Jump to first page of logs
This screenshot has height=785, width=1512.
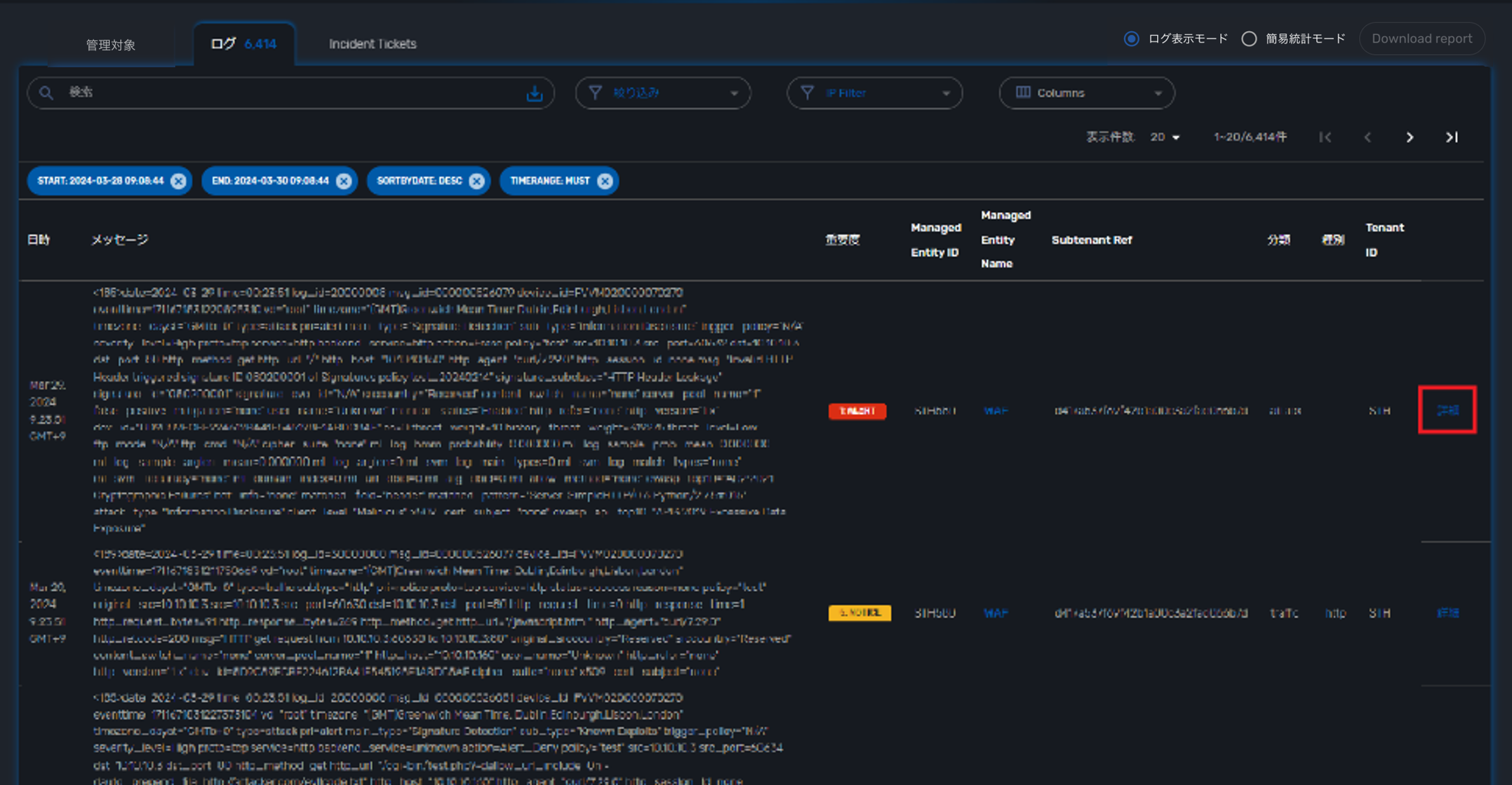coord(1325,137)
